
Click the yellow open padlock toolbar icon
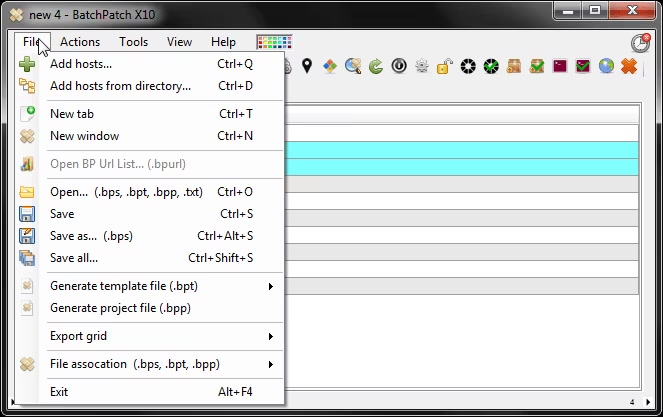tap(444, 66)
